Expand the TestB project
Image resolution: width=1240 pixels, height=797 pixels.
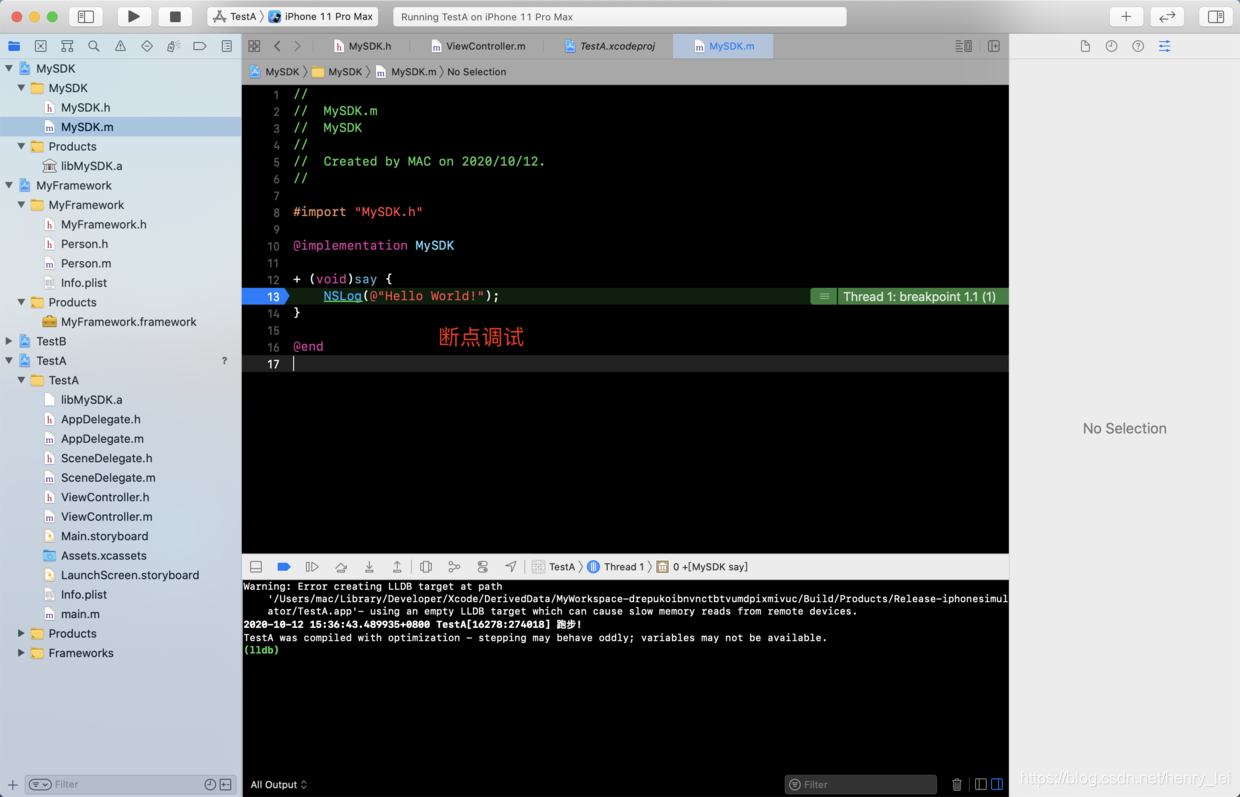pos(9,341)
